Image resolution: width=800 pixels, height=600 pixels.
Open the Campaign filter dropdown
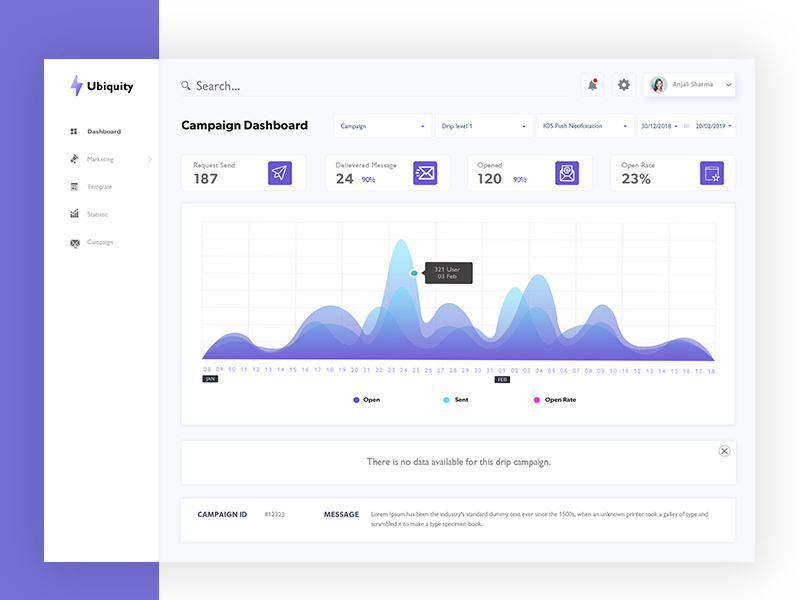pos(381,126)
